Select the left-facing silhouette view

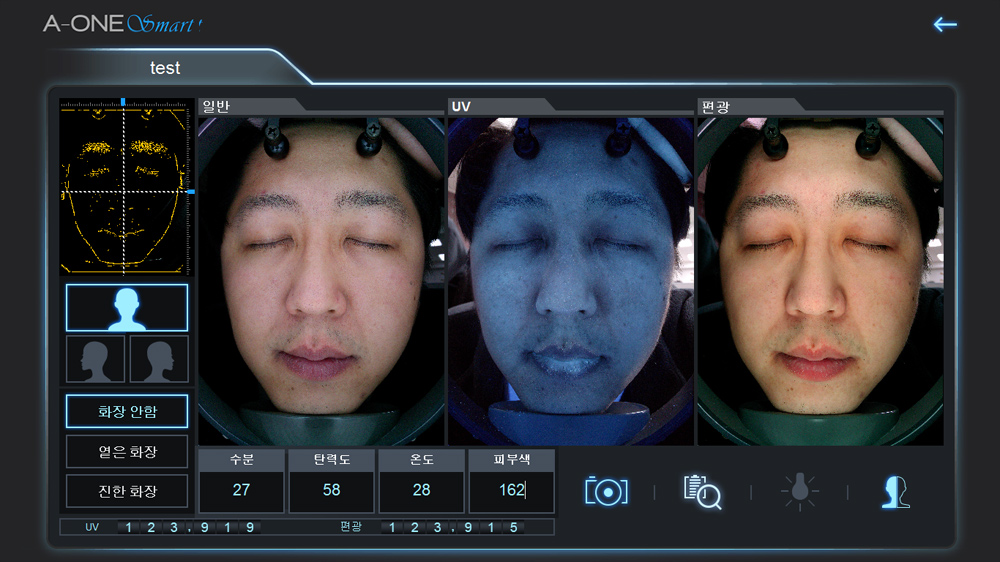[95, 358]
